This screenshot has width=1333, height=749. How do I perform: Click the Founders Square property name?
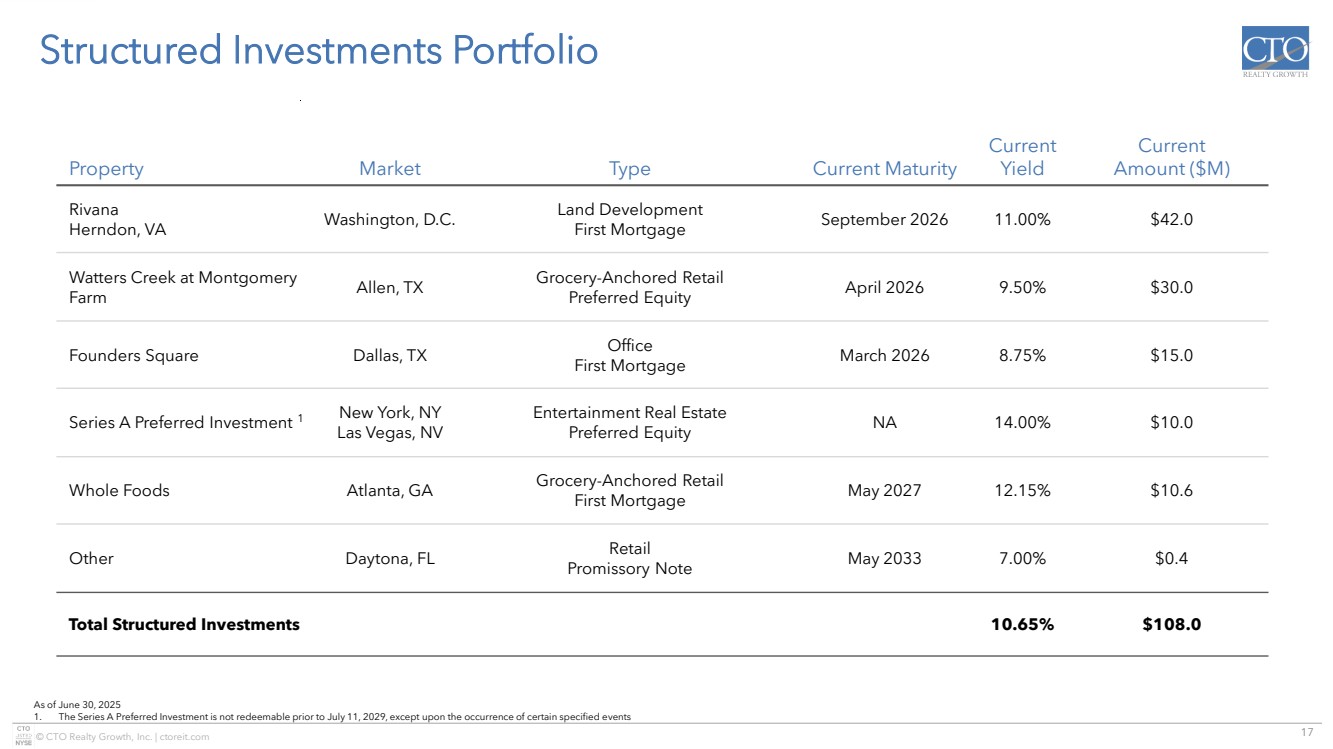[x=133, y=356]
